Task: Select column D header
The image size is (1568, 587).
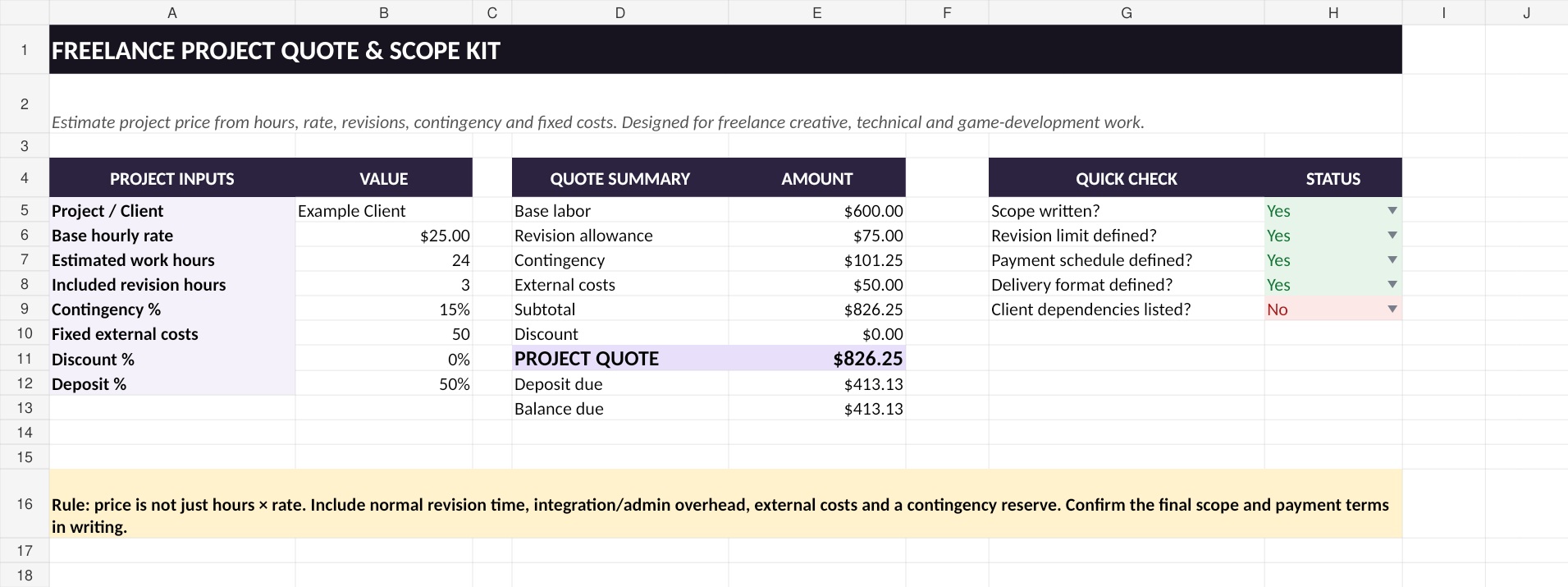Action: [620, 12]
